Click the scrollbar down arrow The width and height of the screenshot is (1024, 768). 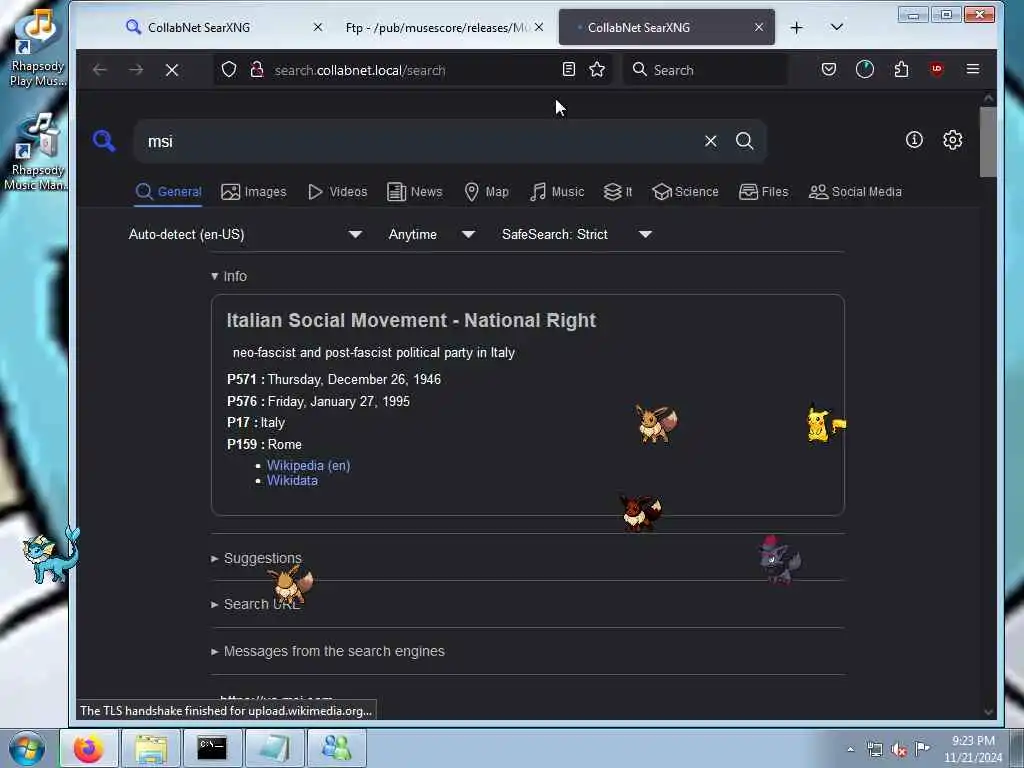988,712
